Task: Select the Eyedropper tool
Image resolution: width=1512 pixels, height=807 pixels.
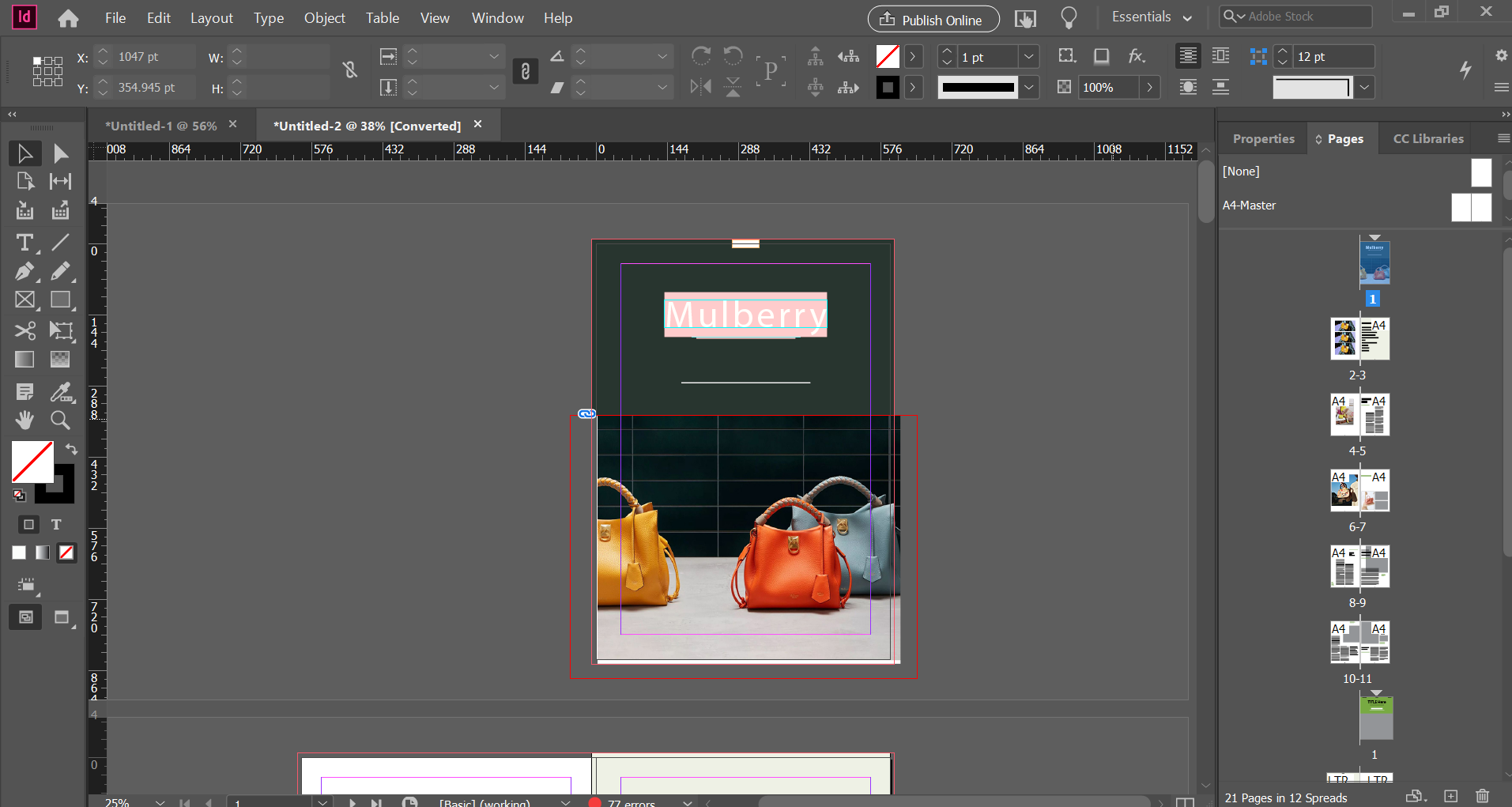Action: pyautogui.click(x=61, y=391)
